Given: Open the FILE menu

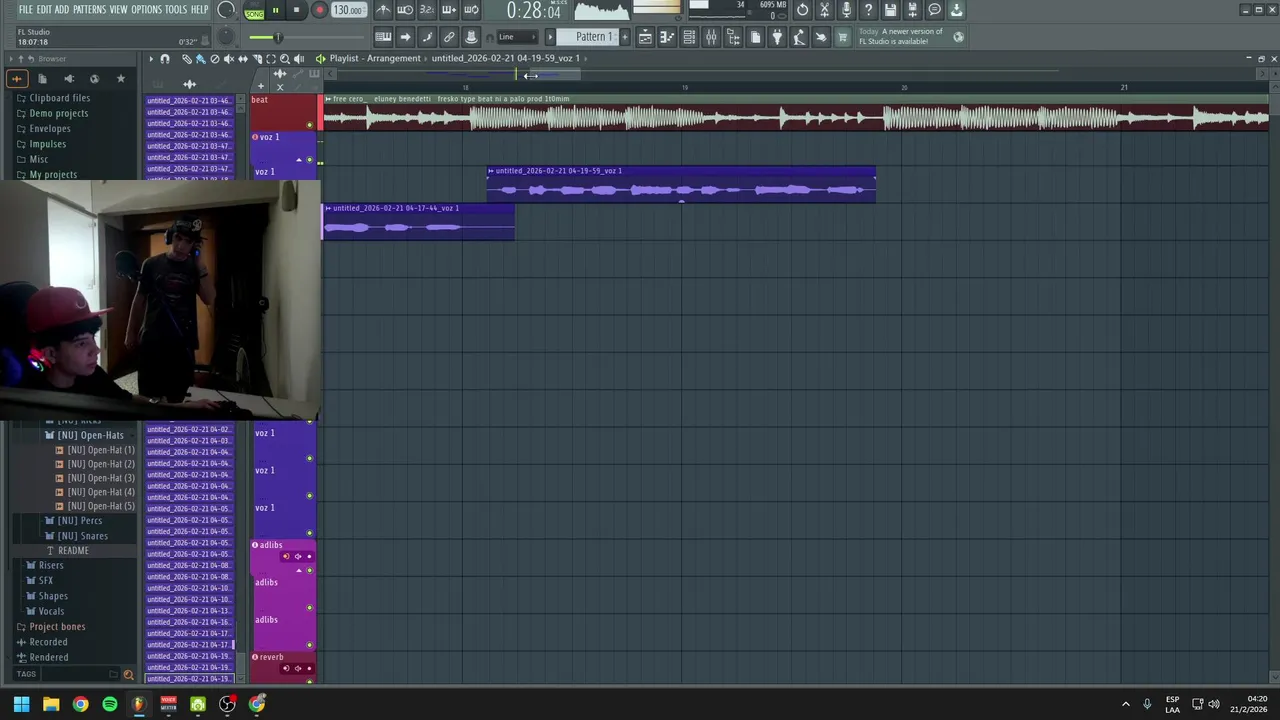Looking at the screenshot, I should click(26, 10).
